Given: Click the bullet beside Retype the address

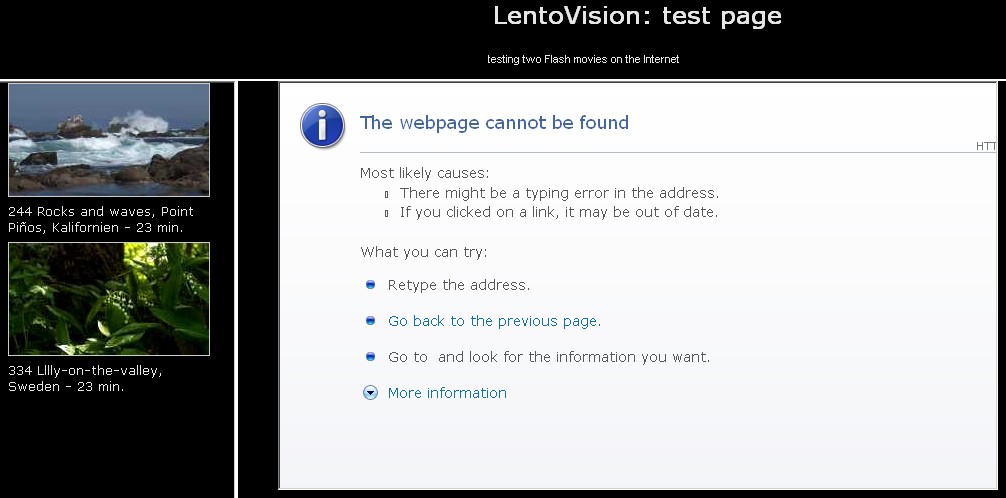Looking at the screenshot, I should coord(370,285).
